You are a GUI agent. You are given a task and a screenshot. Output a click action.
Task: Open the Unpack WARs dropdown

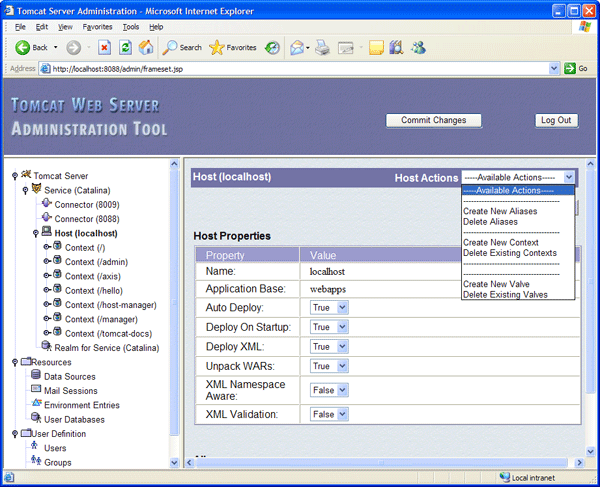click(x=328, y=367)
